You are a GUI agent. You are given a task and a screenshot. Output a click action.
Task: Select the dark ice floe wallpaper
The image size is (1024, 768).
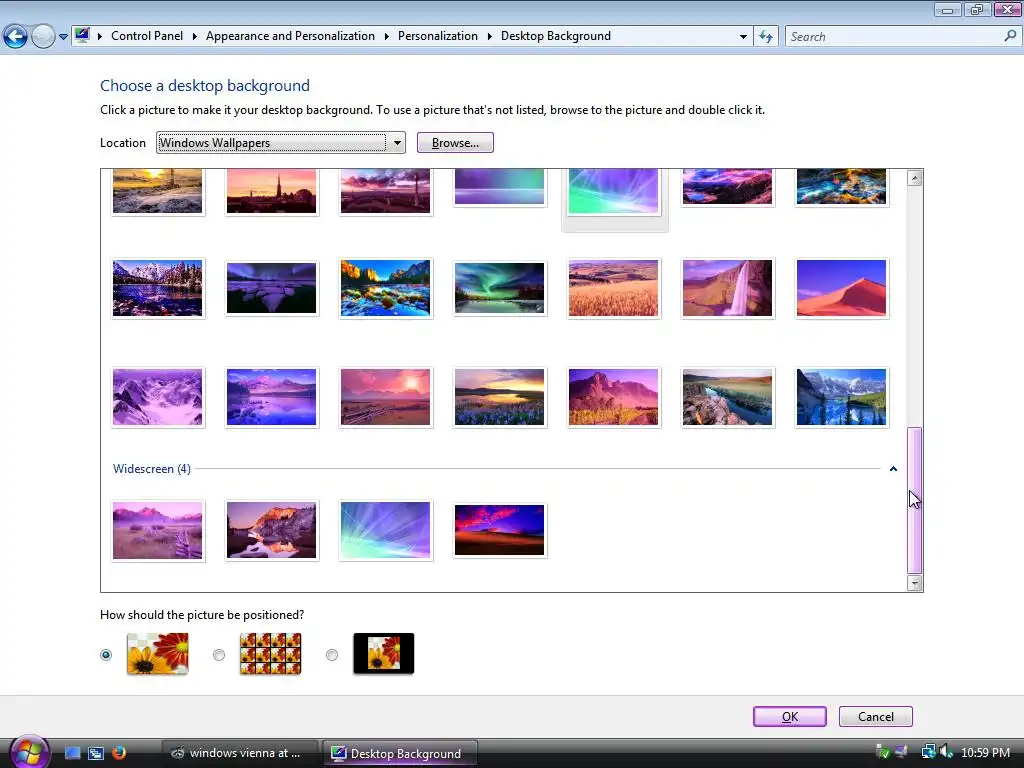click(x=271, y=288)
